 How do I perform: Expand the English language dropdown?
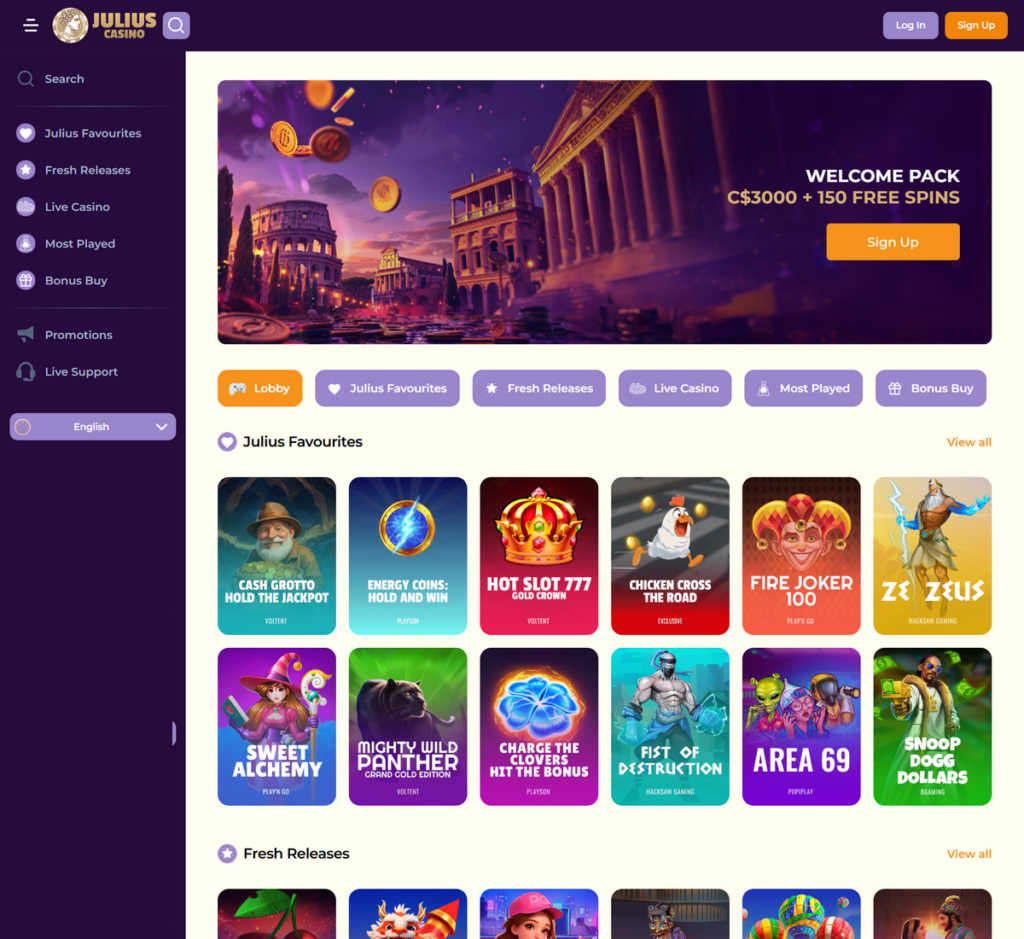click(93, 426)
